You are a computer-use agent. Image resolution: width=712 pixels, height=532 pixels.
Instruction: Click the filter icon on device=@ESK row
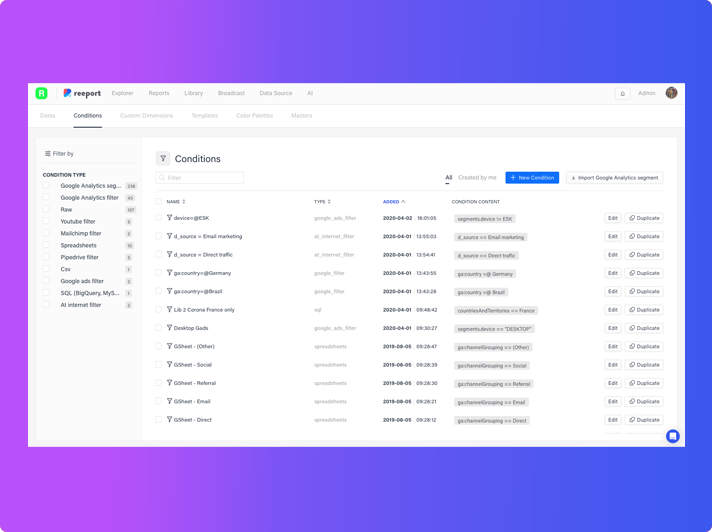pos(169,218)
